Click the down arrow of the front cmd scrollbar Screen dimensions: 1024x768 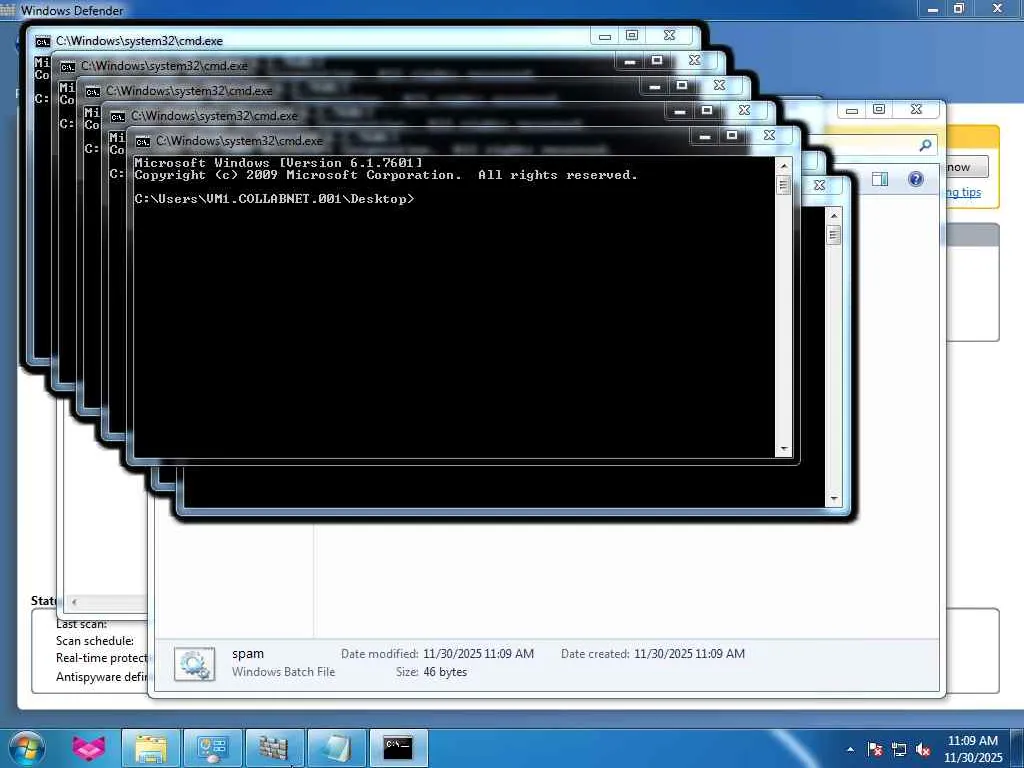click(784, 449)
